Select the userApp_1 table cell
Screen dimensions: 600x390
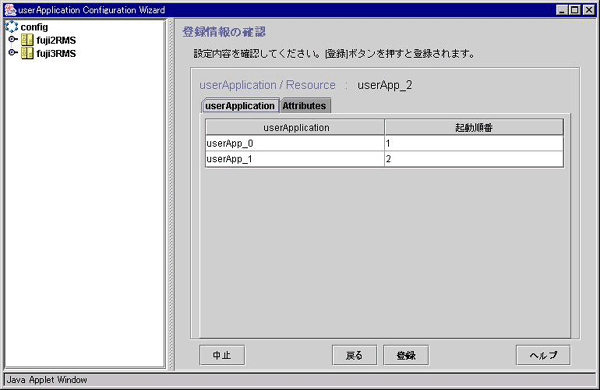click(x=295, y=159)
